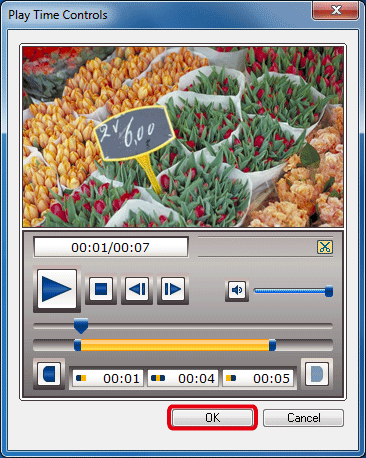
Task: Set the start point with left marker button
Action: pos(49,374)
